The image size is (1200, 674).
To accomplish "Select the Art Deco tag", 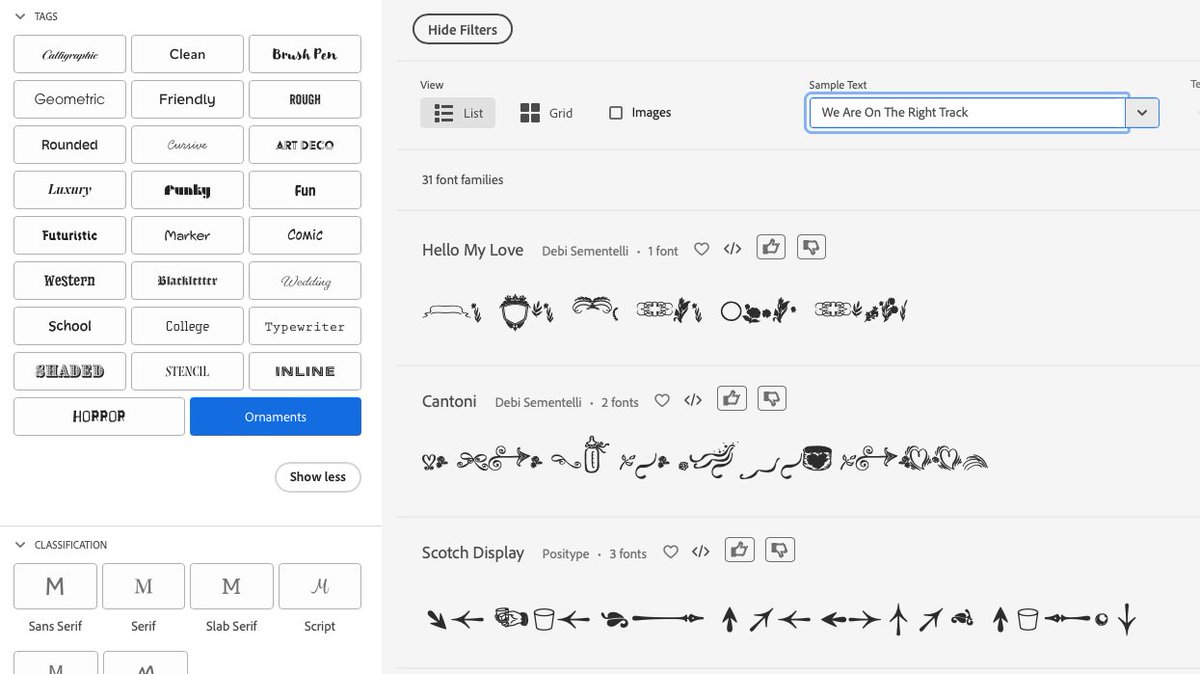I will pyautogui.click(x=305, y=145).
